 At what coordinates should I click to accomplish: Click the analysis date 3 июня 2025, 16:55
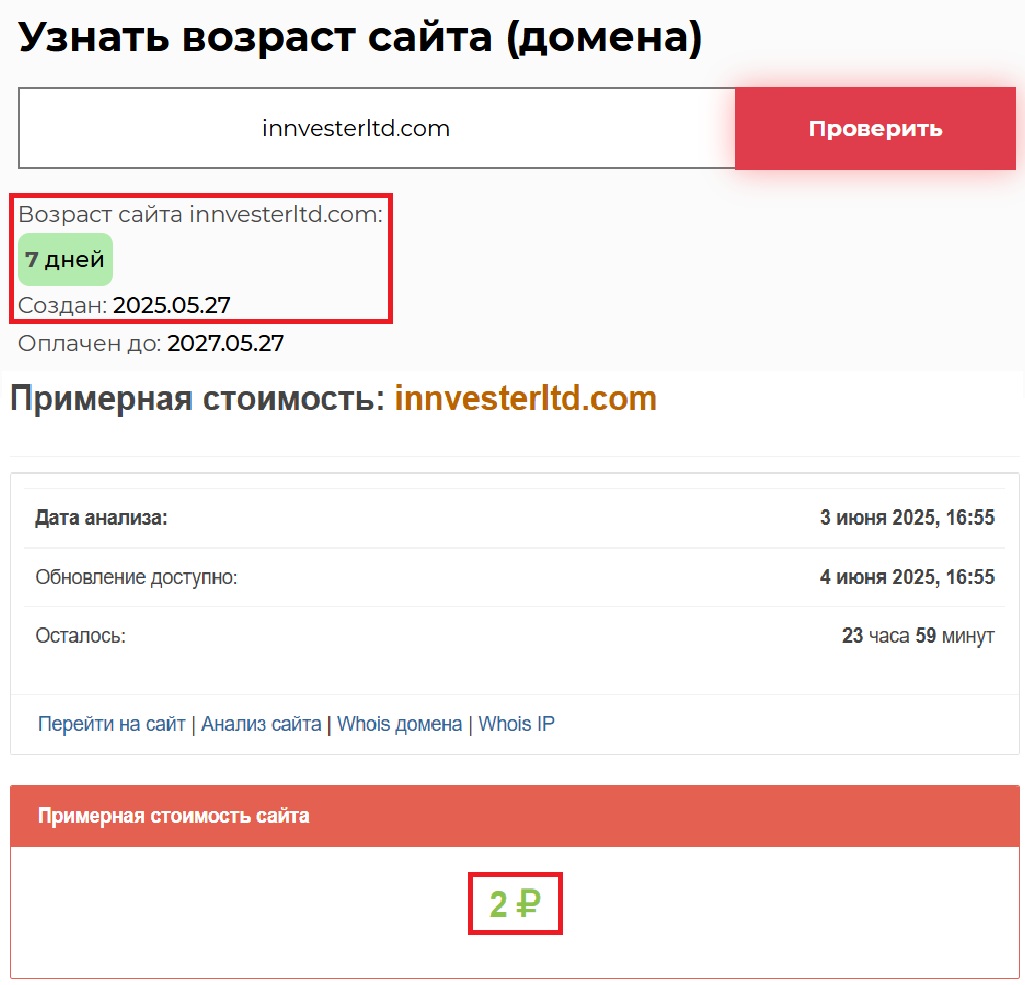[x=907, y=518]
